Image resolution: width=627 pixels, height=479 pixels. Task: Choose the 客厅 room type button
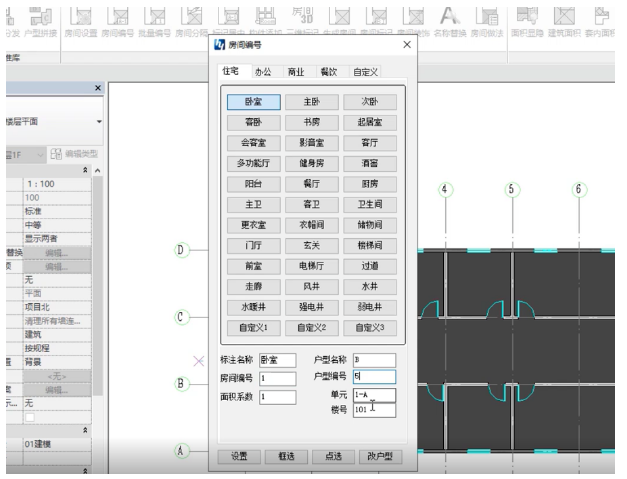370,143
